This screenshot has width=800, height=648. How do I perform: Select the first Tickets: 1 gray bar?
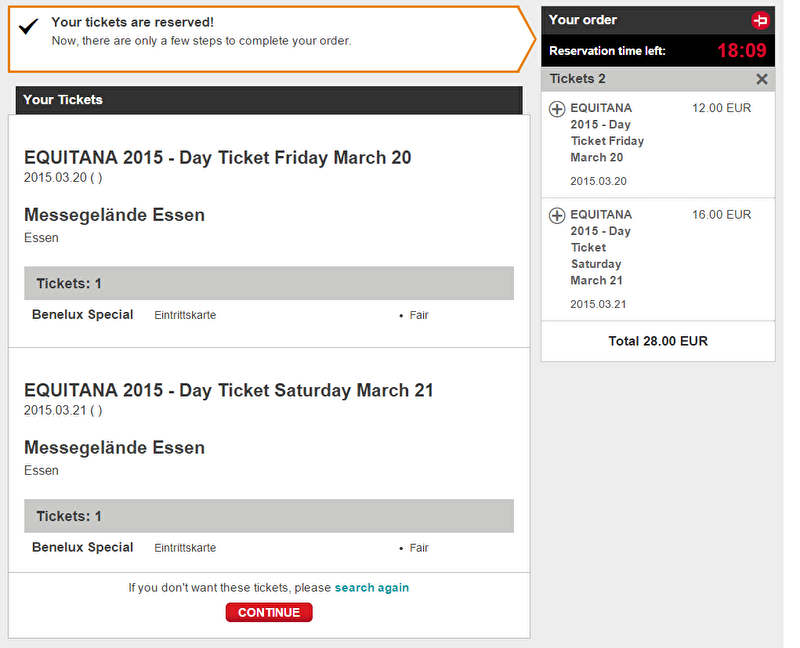tap(269, 283)
